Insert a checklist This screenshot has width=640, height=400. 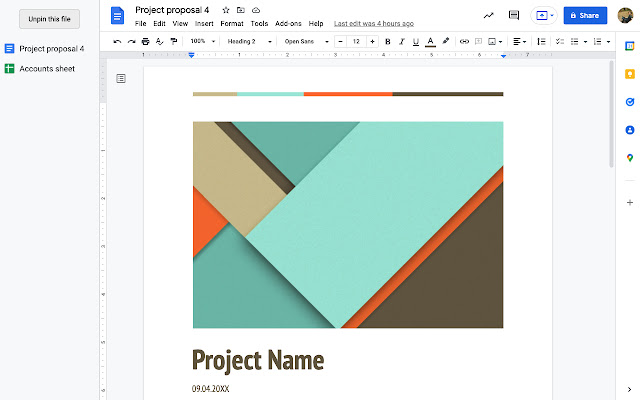click(560, 41)
